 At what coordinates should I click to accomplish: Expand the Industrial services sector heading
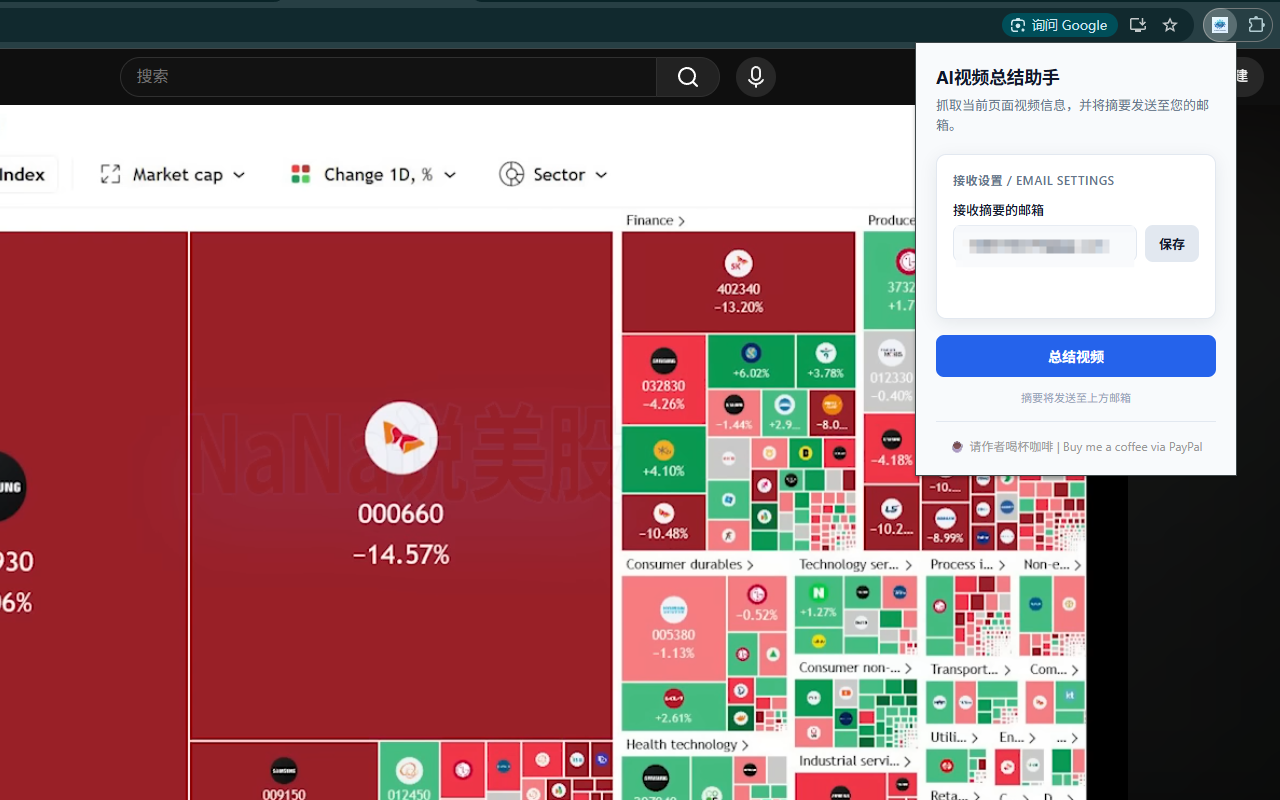click(856, 761)
